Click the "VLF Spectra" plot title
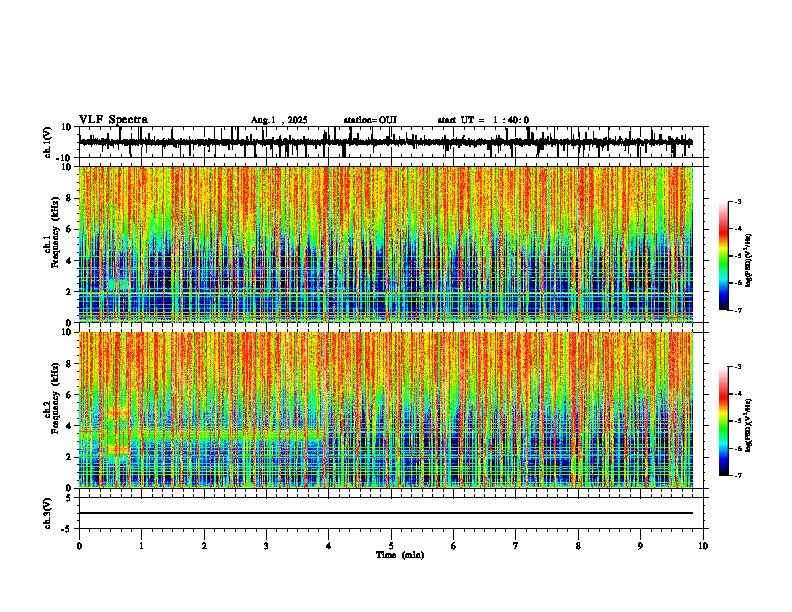Viewport: 792px width, 612px height. click(x=113, y=120)
